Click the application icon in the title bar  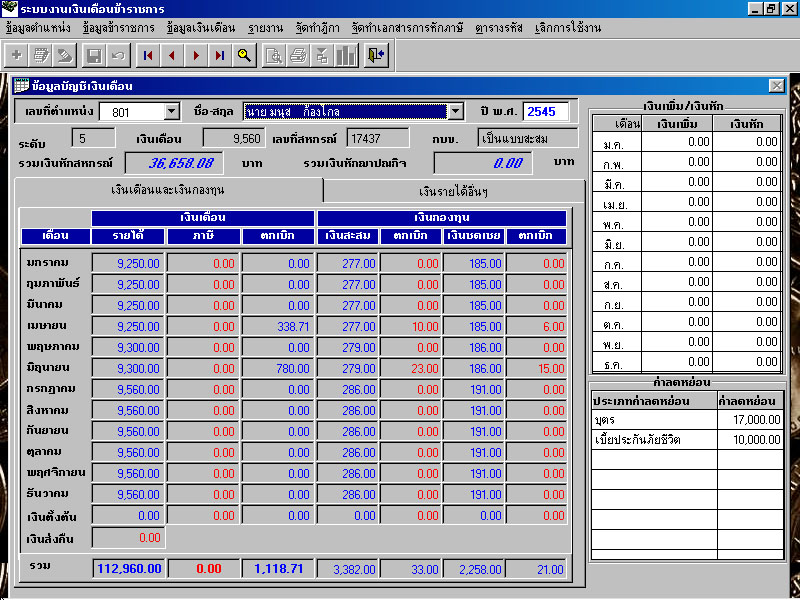click(x=10, y=9)
